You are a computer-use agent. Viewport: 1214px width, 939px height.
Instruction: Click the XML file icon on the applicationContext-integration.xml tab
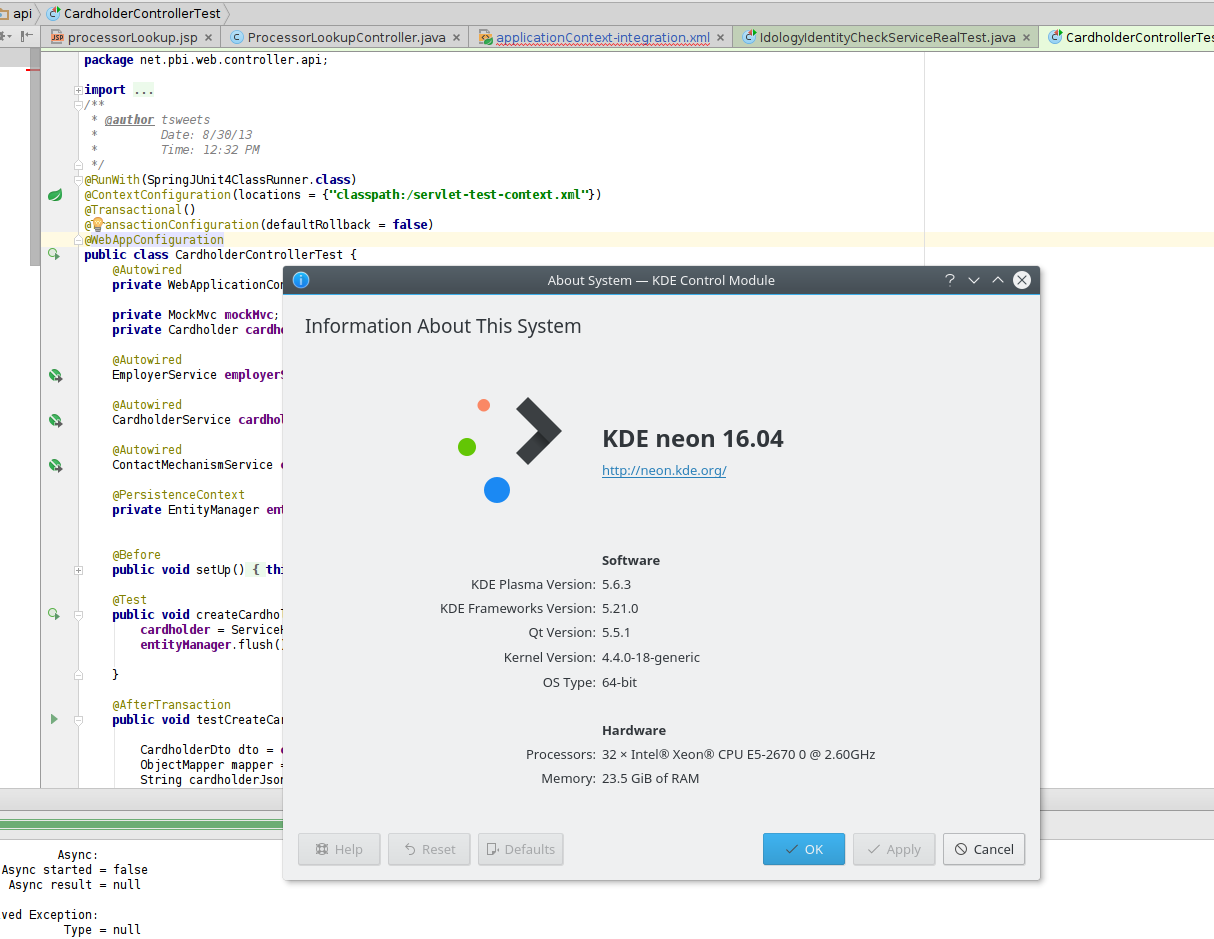click(486, 37)
